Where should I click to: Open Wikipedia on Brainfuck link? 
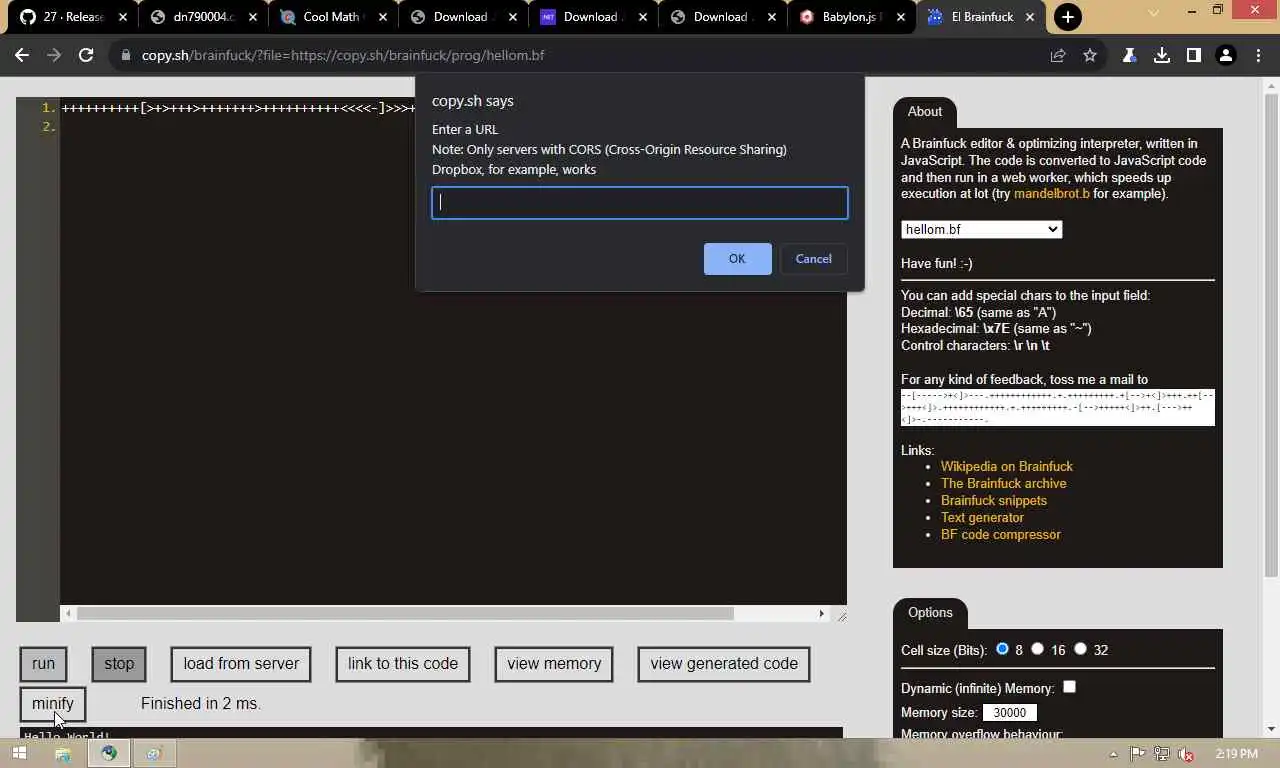(x=1006, y=466)
